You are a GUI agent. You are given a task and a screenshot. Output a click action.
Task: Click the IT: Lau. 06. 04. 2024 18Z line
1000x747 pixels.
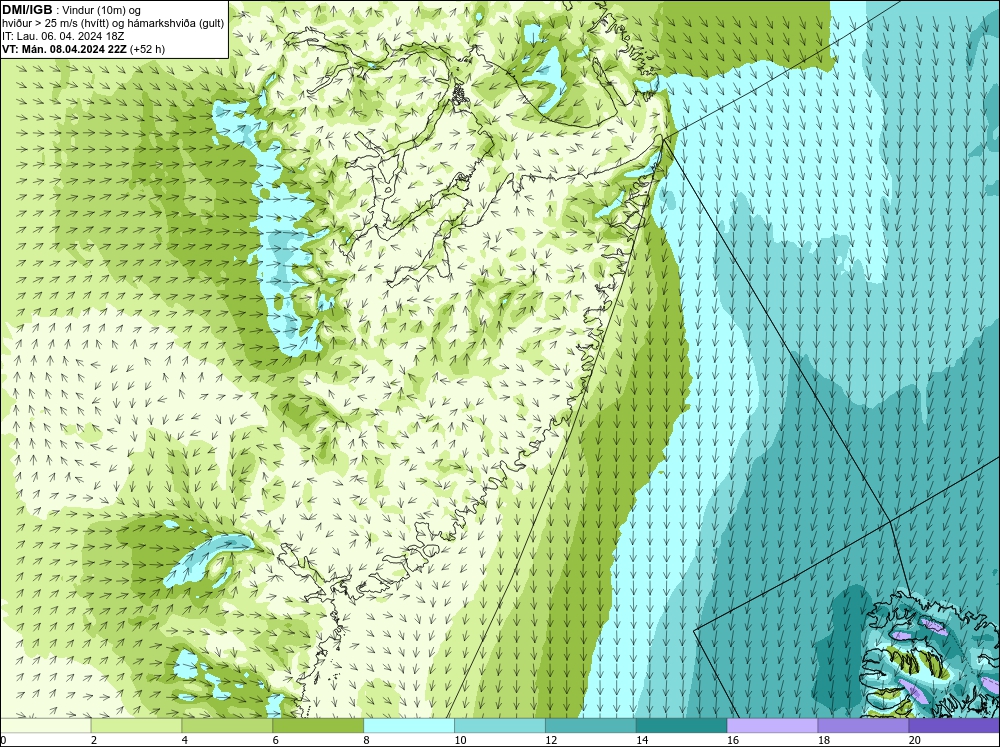coord(63,36)
